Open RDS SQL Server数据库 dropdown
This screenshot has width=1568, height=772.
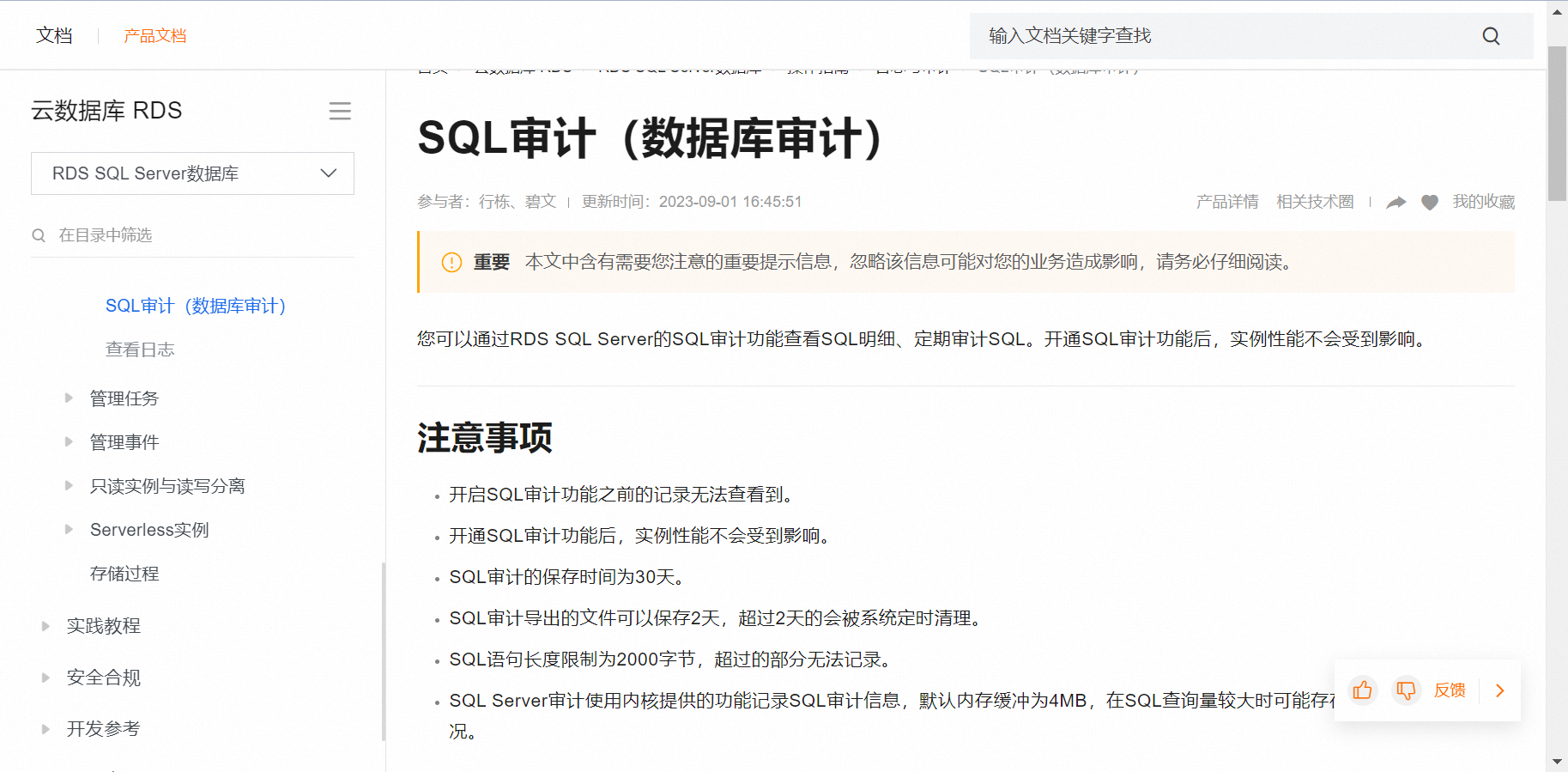pyautogui.click(x=192, y=173)
